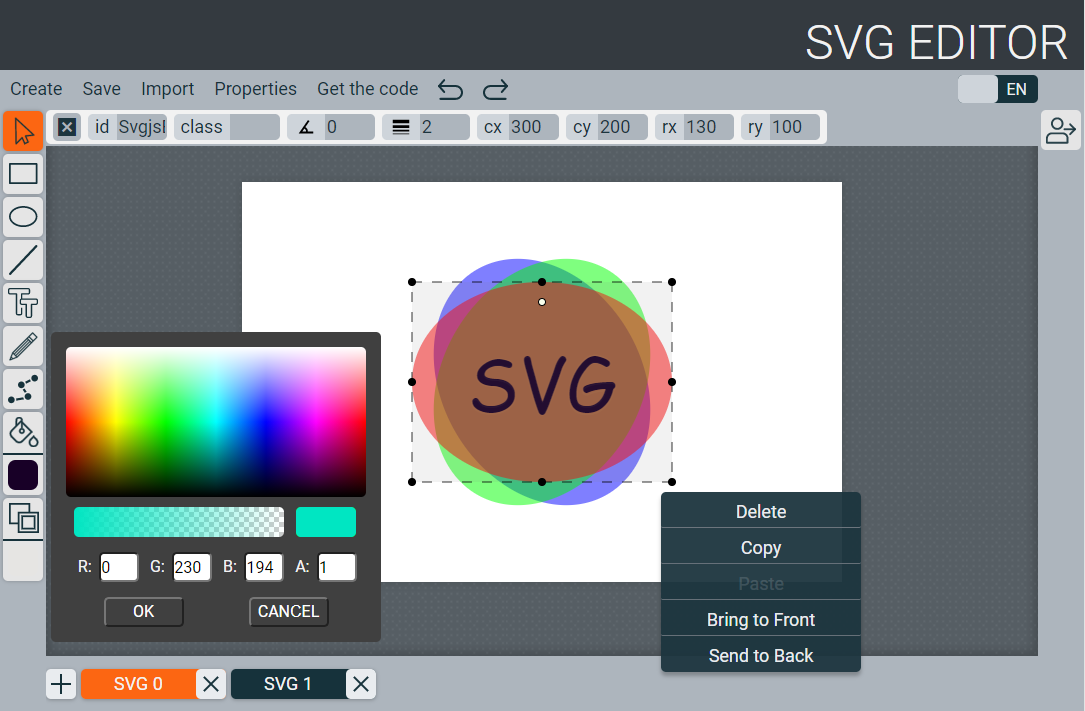Select the Ellipse drawing tool

[x=22, y=217]
